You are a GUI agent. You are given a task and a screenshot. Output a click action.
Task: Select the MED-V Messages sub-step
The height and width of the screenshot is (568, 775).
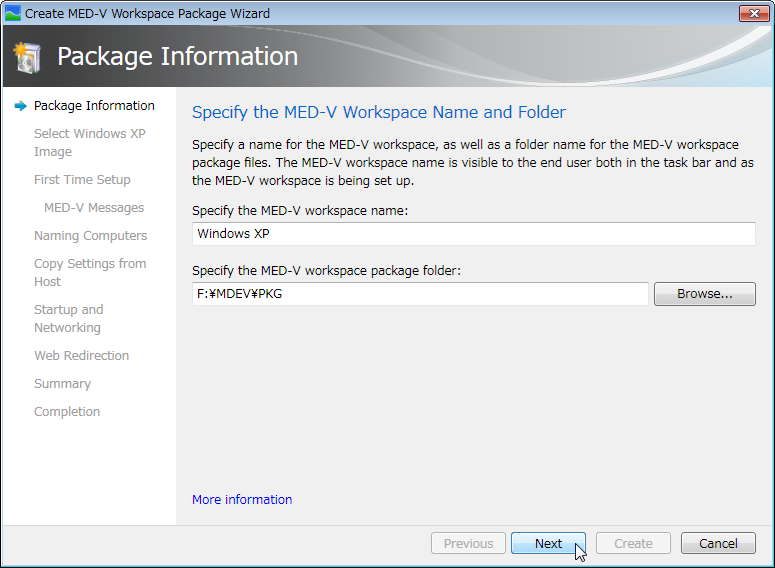tap(94, 208)
